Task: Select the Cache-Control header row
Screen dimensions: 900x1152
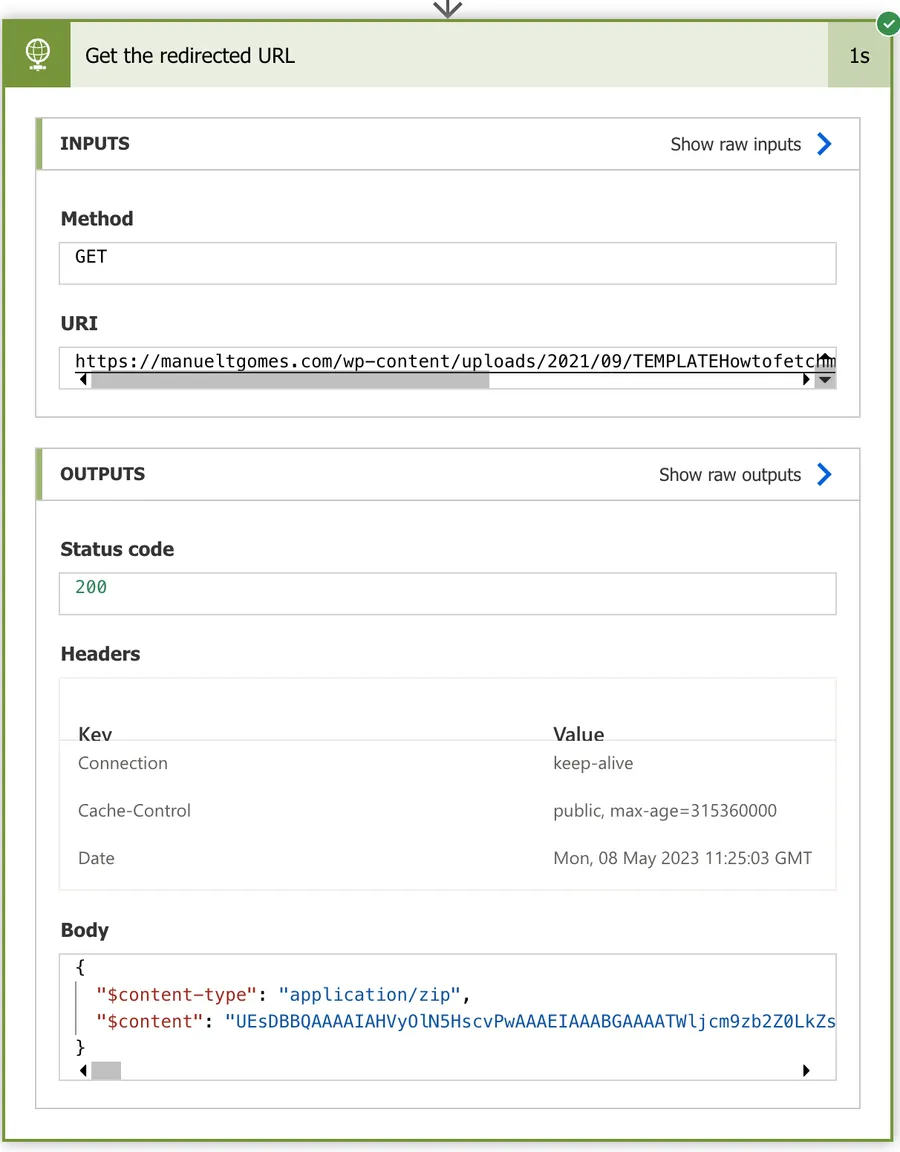Action: point(447,811)
